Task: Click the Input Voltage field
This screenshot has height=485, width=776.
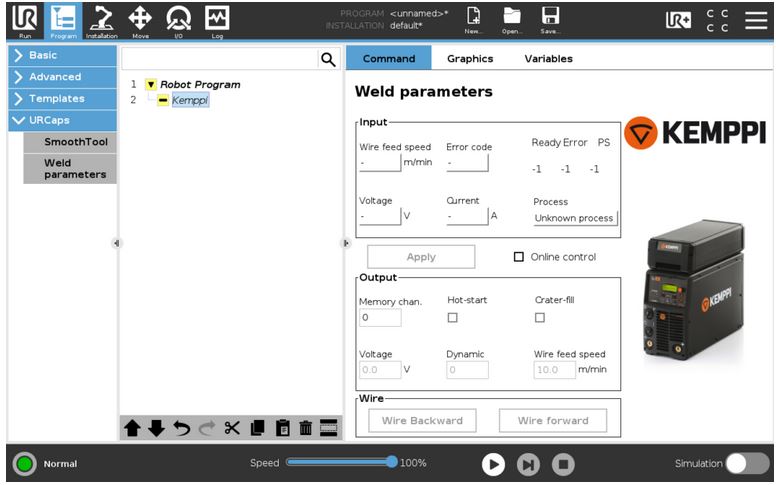Action: 380,216
